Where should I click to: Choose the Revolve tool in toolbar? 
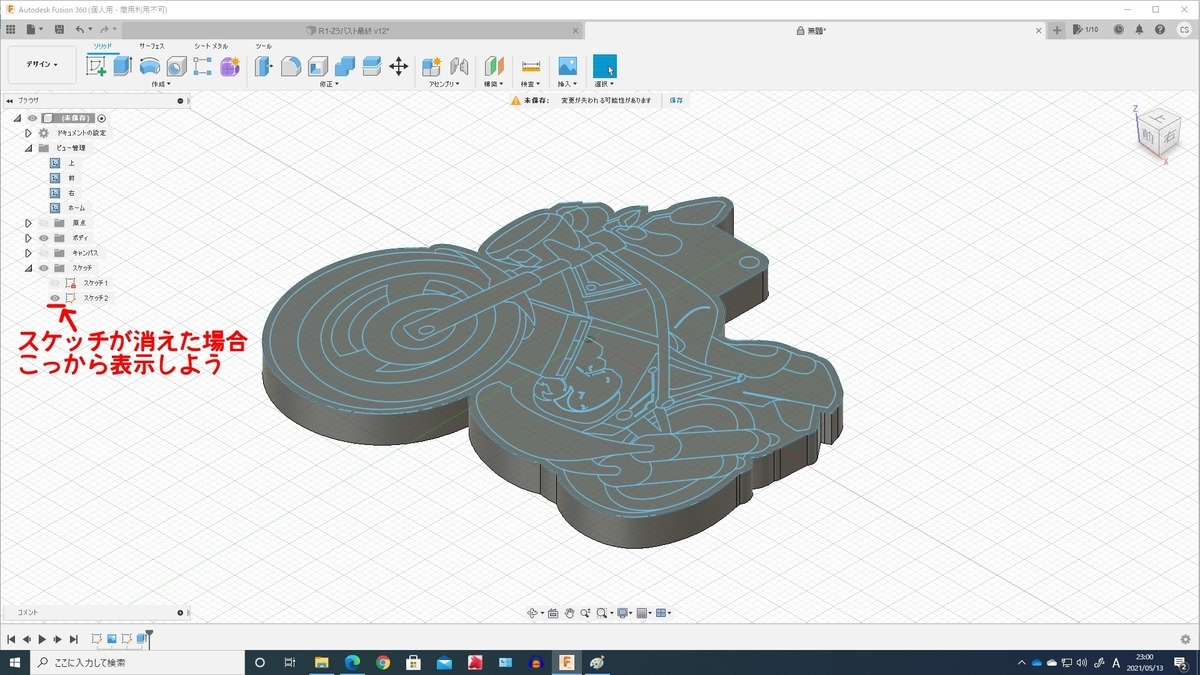tap(149, 66)
